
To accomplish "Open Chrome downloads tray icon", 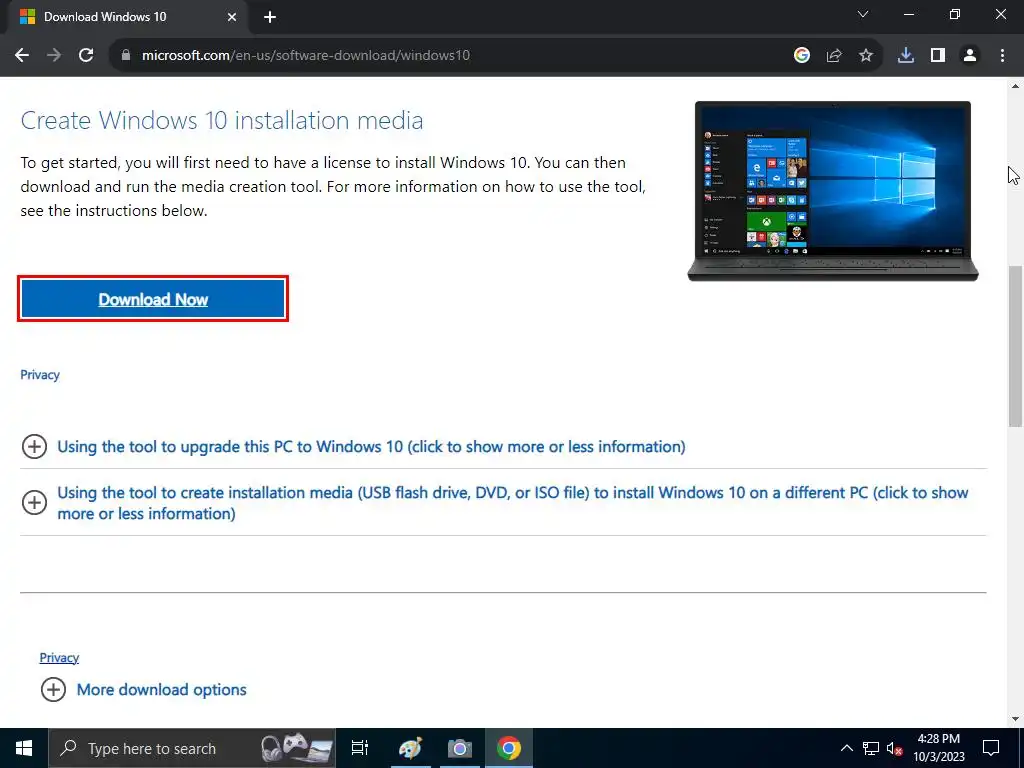I will point(905,56).
